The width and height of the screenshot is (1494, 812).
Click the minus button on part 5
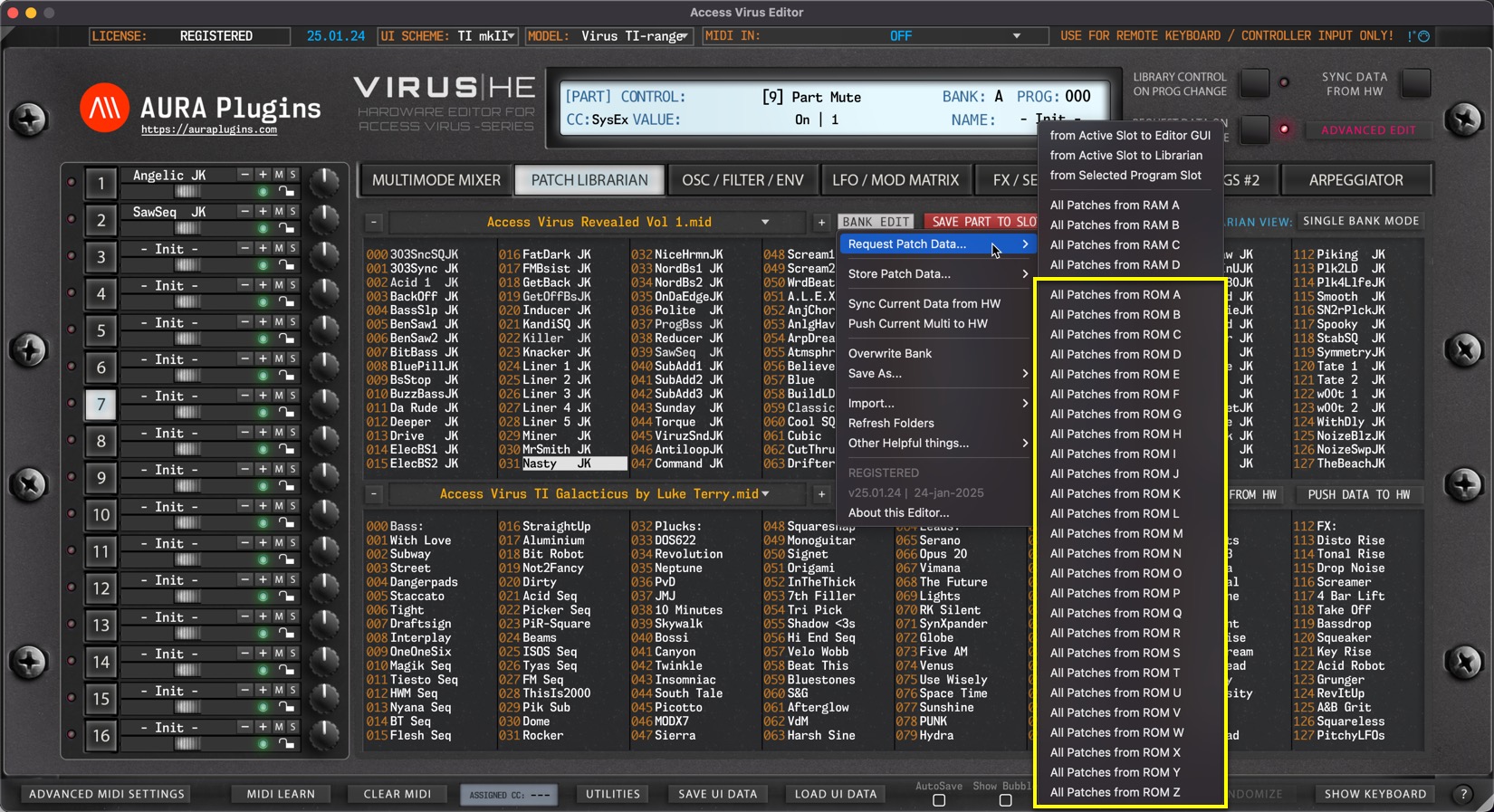pyautogui.click(x=244, y=322)
